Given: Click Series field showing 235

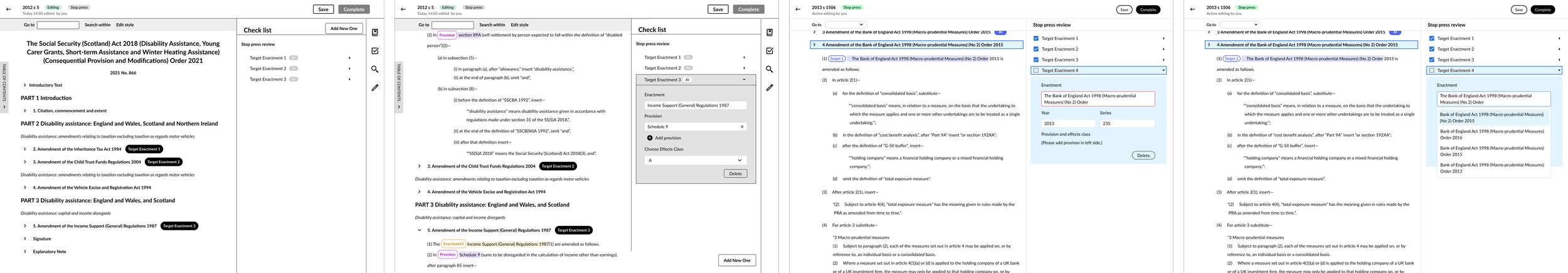Looking at the screenshot, I should [1127, 124].
